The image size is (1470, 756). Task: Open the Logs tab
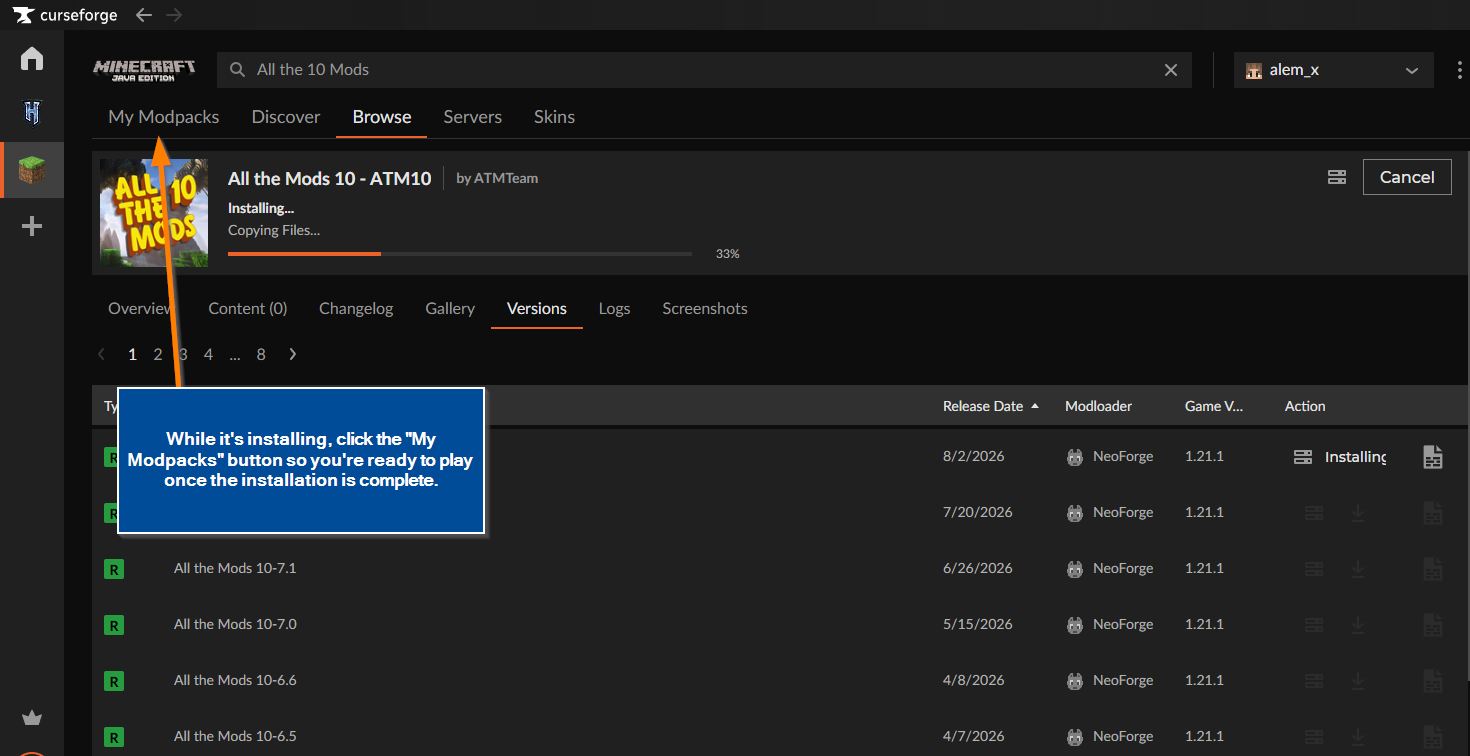(614, 308)
